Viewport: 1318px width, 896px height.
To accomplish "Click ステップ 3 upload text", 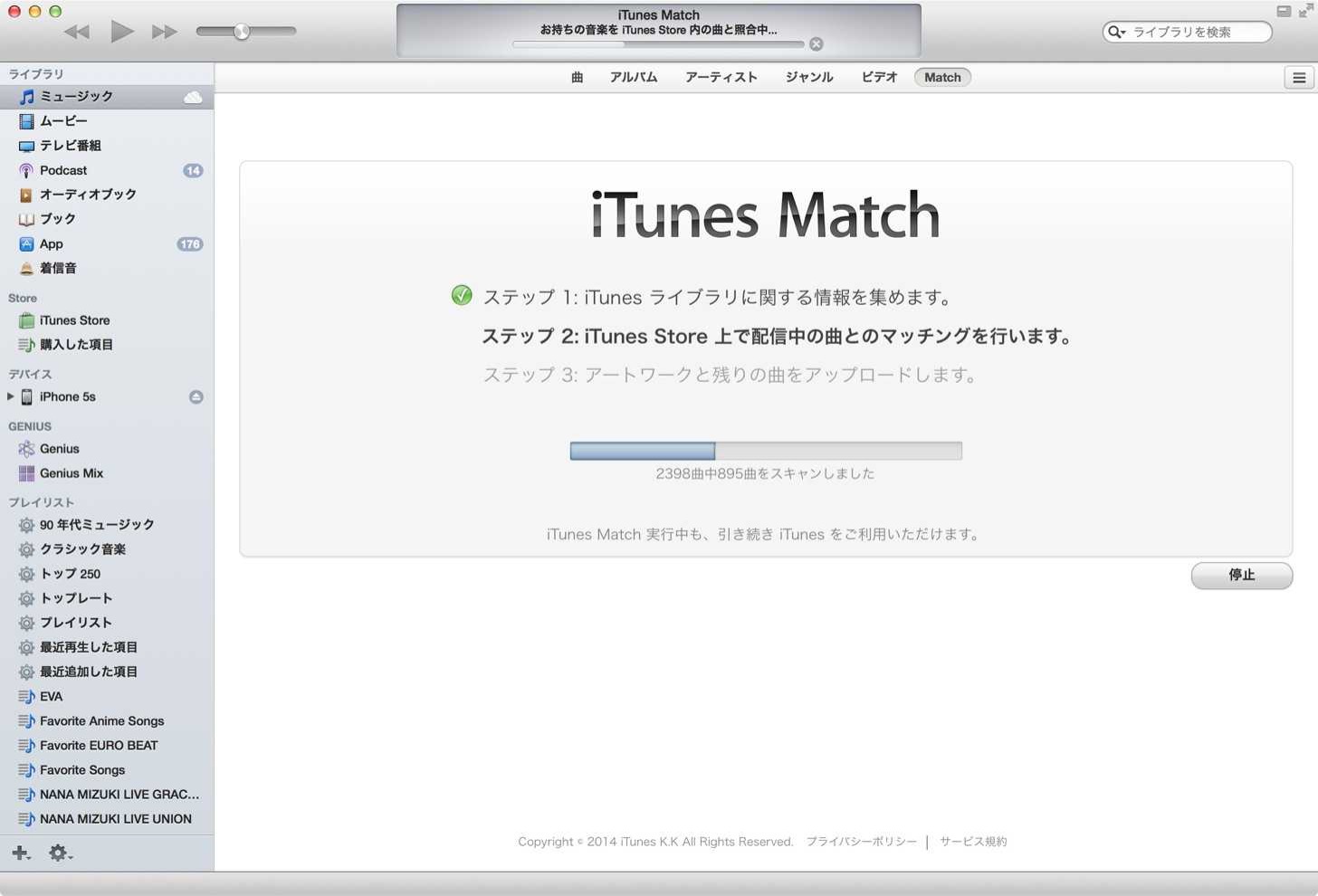I will 730,375.
